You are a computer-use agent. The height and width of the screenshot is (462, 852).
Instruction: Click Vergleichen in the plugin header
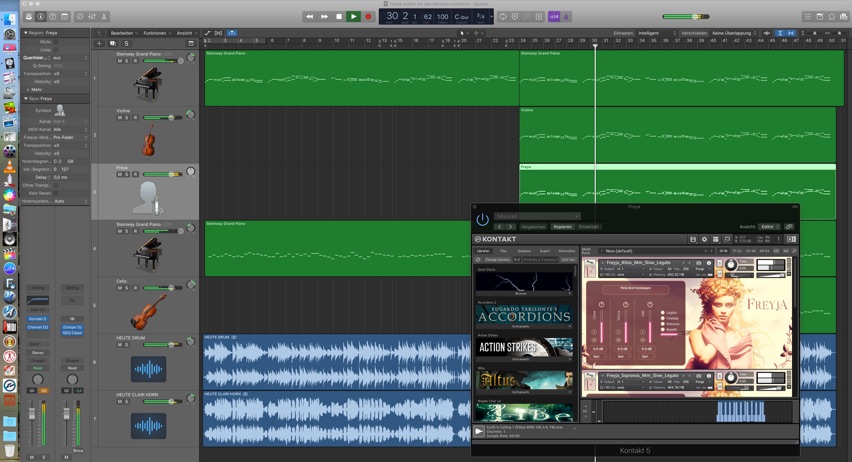coord(533,227)
